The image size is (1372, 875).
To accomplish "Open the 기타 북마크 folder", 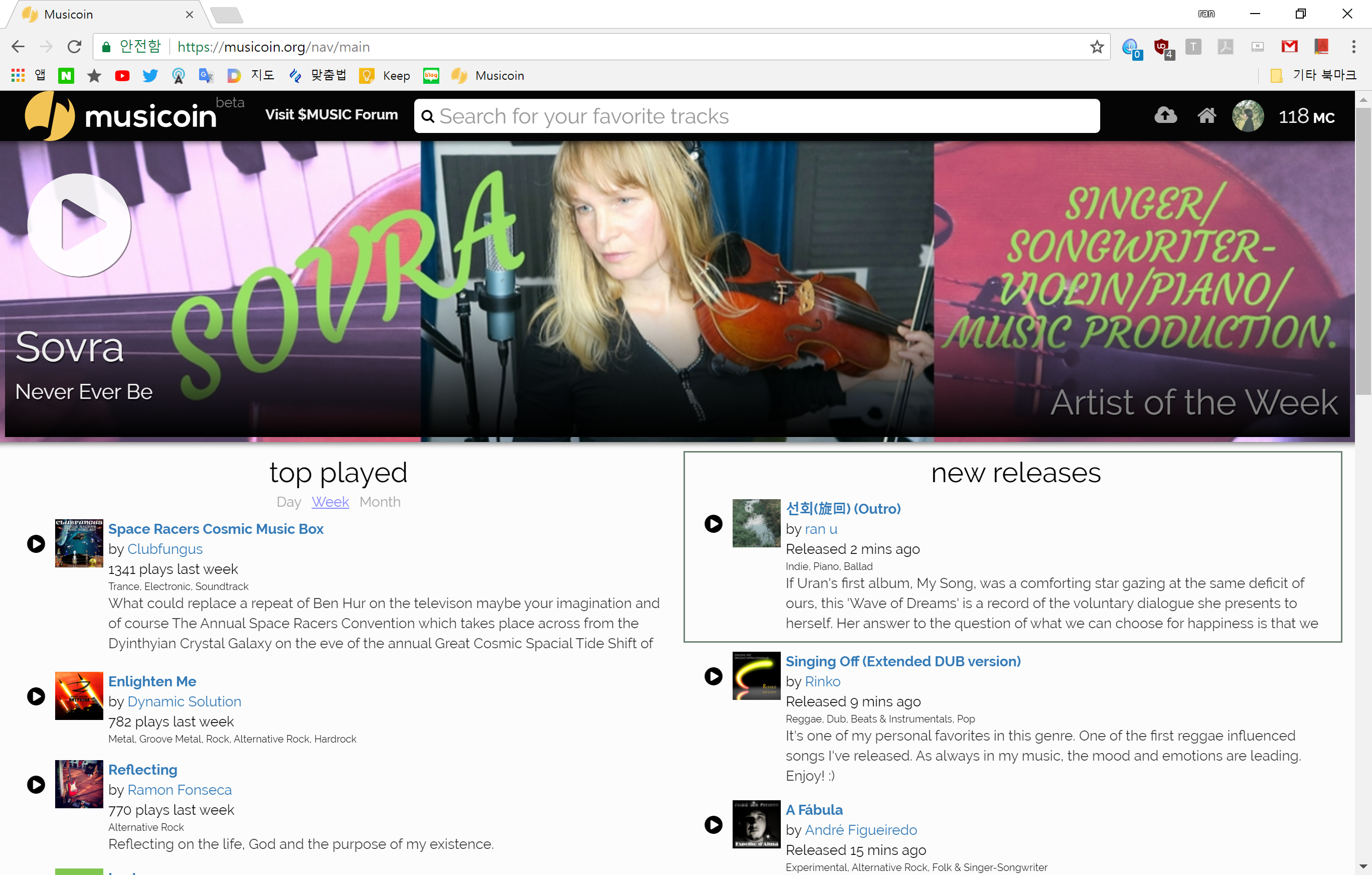I will tap(1313, 75).
